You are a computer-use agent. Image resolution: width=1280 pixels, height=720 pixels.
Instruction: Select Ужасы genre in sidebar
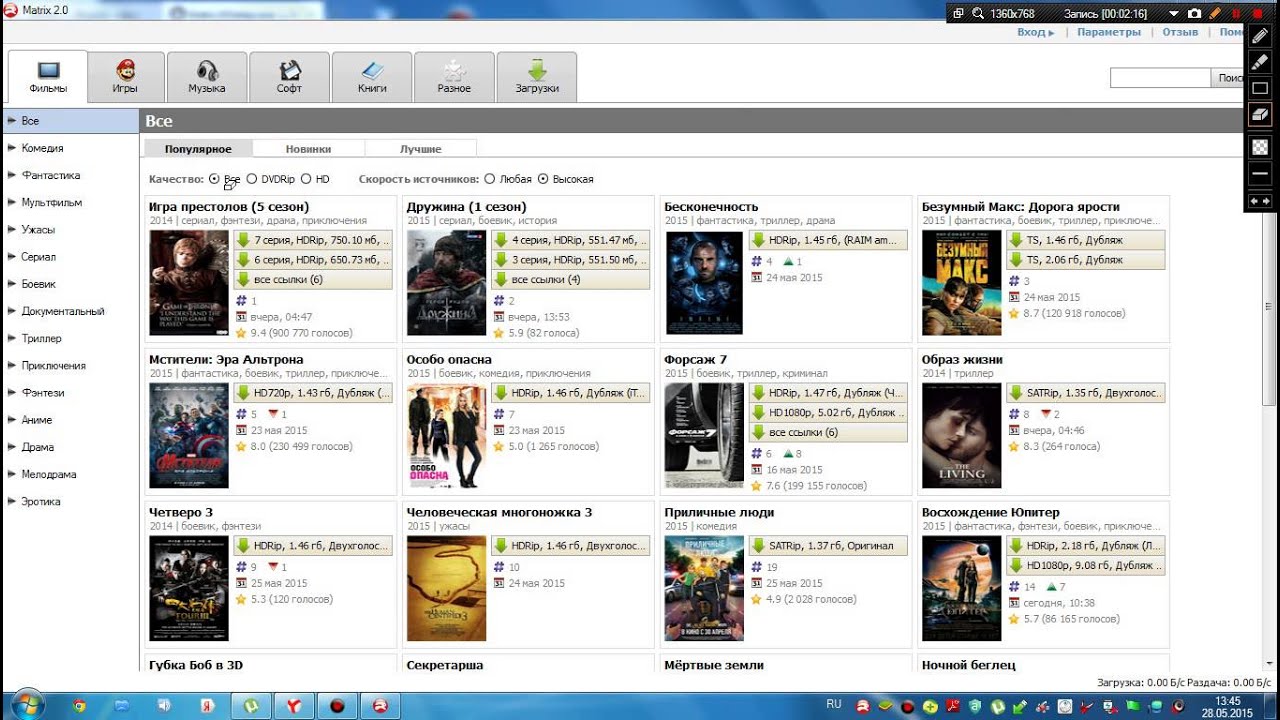(69, 229)
